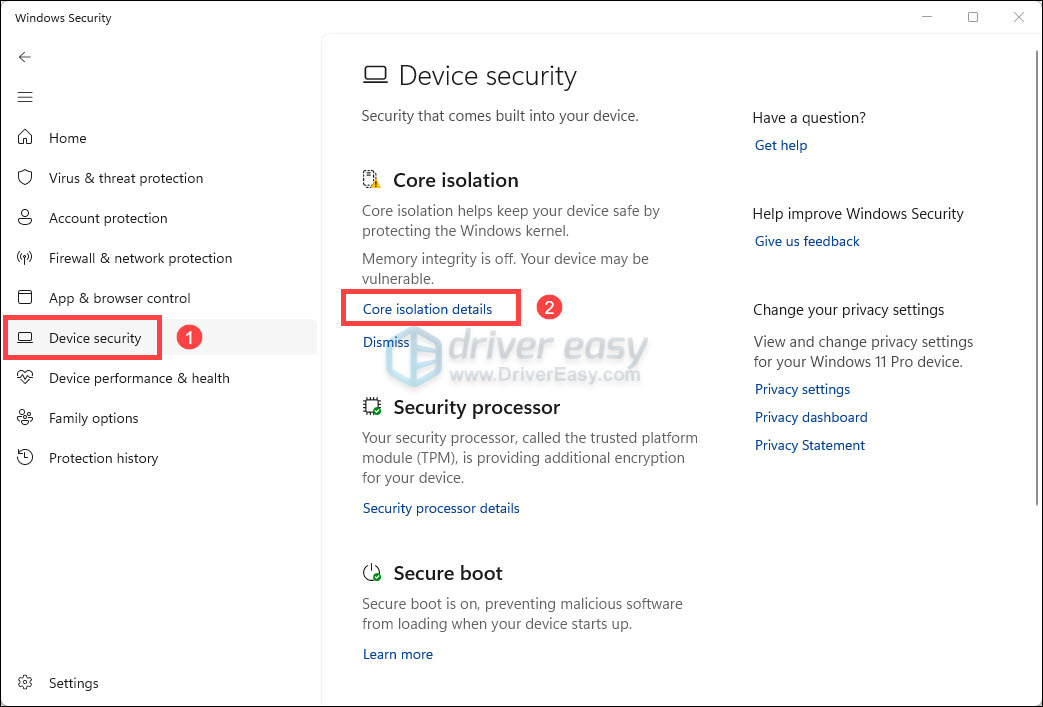The height and width of the screenshot is (707, 1043).
Task: Open the Security processor details link
Action: coord(441,508)
